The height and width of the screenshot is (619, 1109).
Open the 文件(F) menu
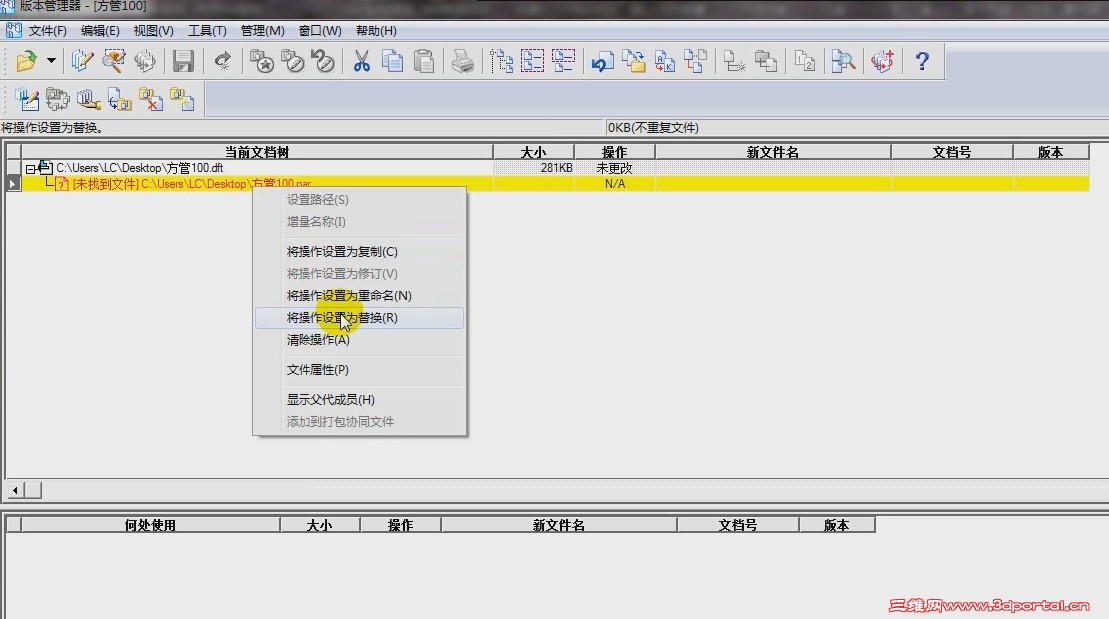[x=47, y=30]
